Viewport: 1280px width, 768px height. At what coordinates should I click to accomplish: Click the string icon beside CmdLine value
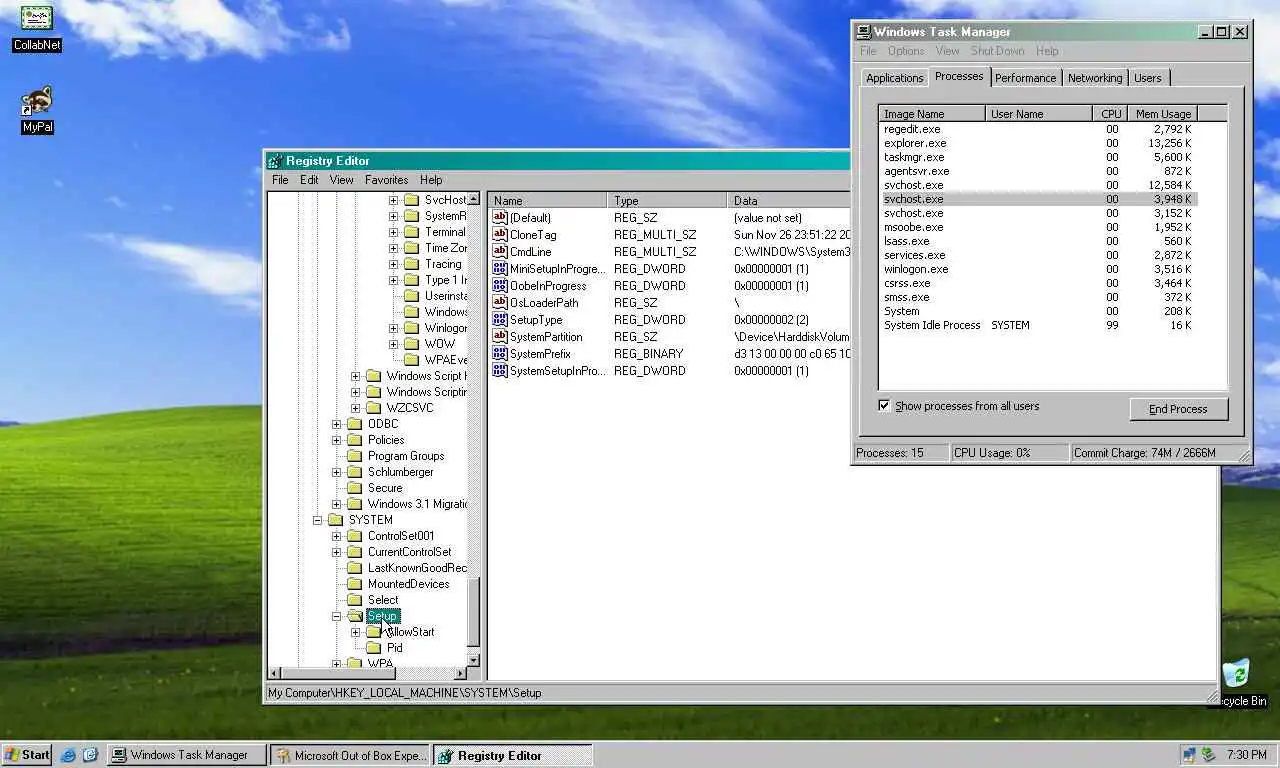(500, 252)
